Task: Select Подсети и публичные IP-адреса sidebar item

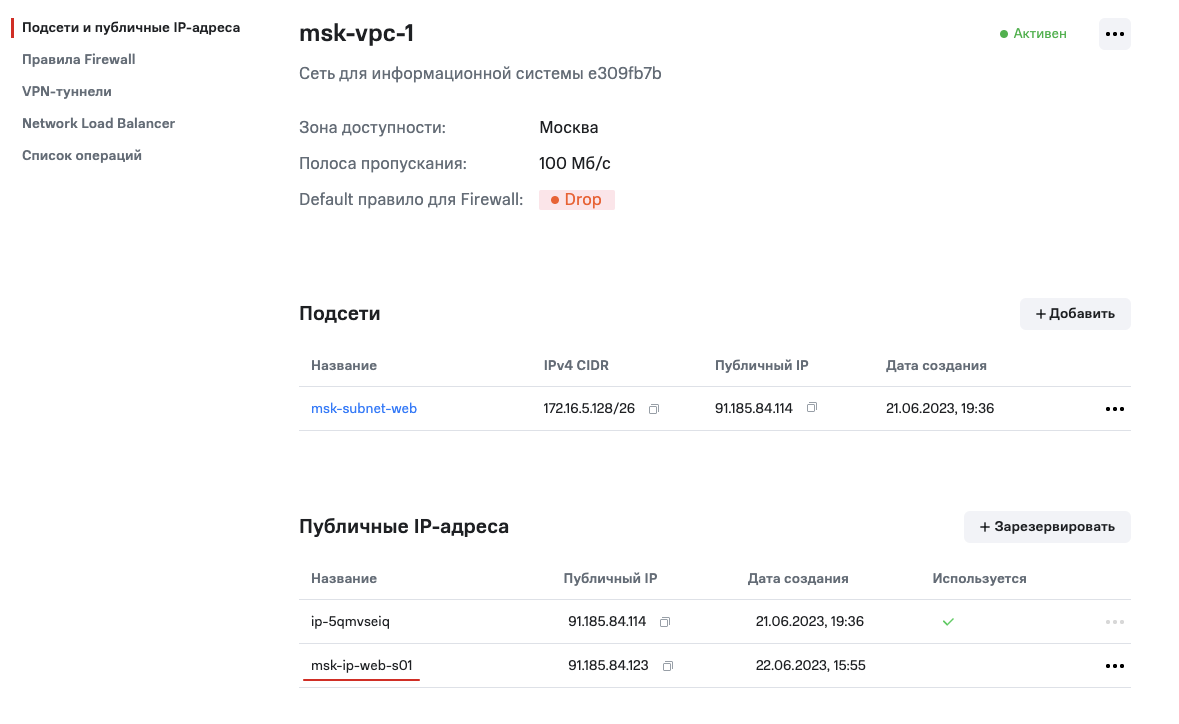Action: point(131,27)
